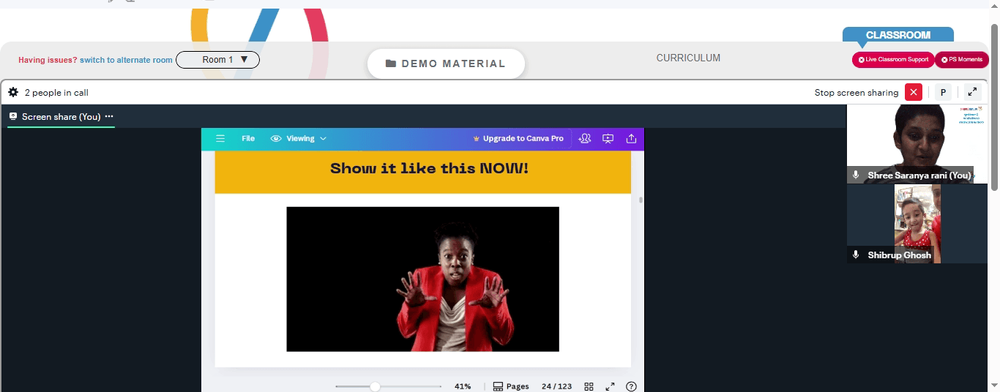Select Shibrup Ghosh video thumbnail

(x=916, y=224)
